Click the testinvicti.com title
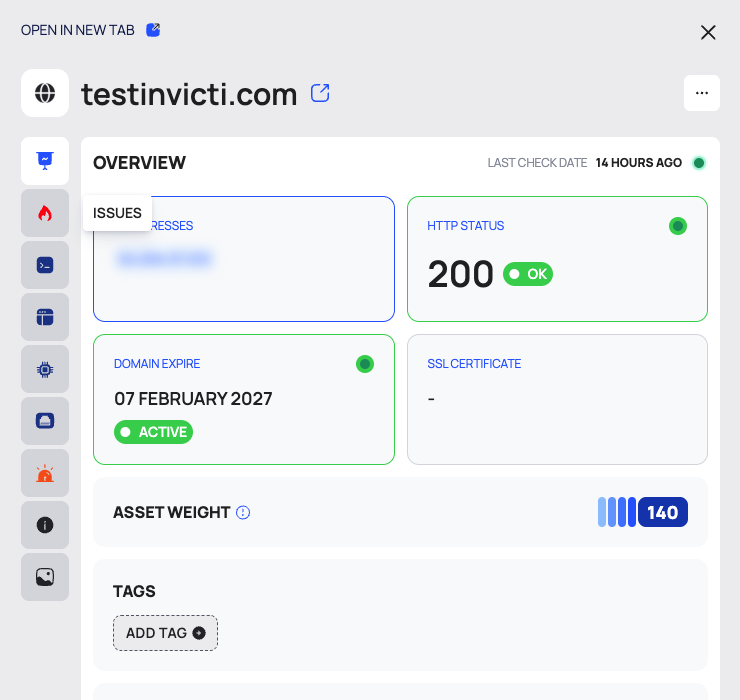The image size is (740, 700). point(189,94)
